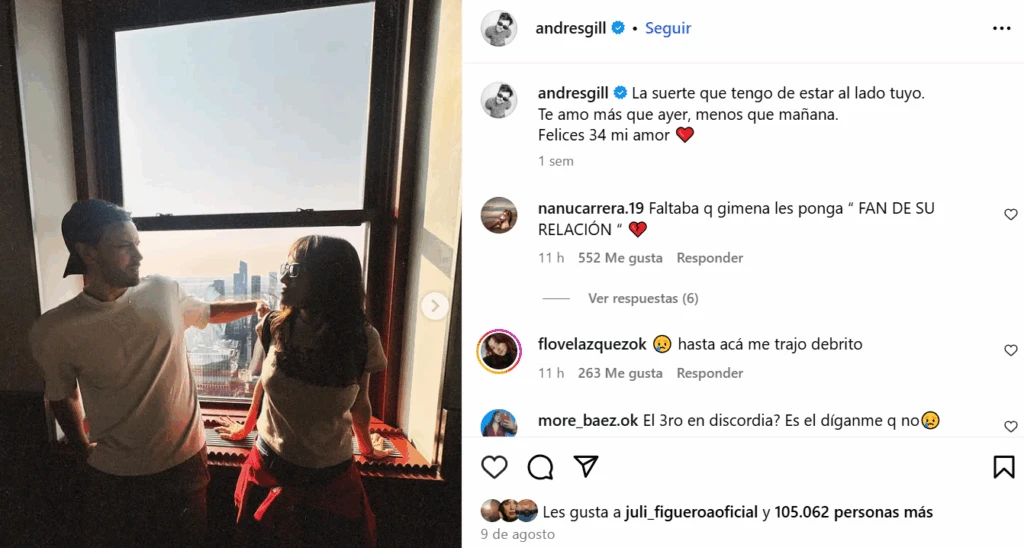Viewport: 1024px width, 548px height.
Task: View nanucarrera.19's profile avatar
Action: tap(499, 215)
